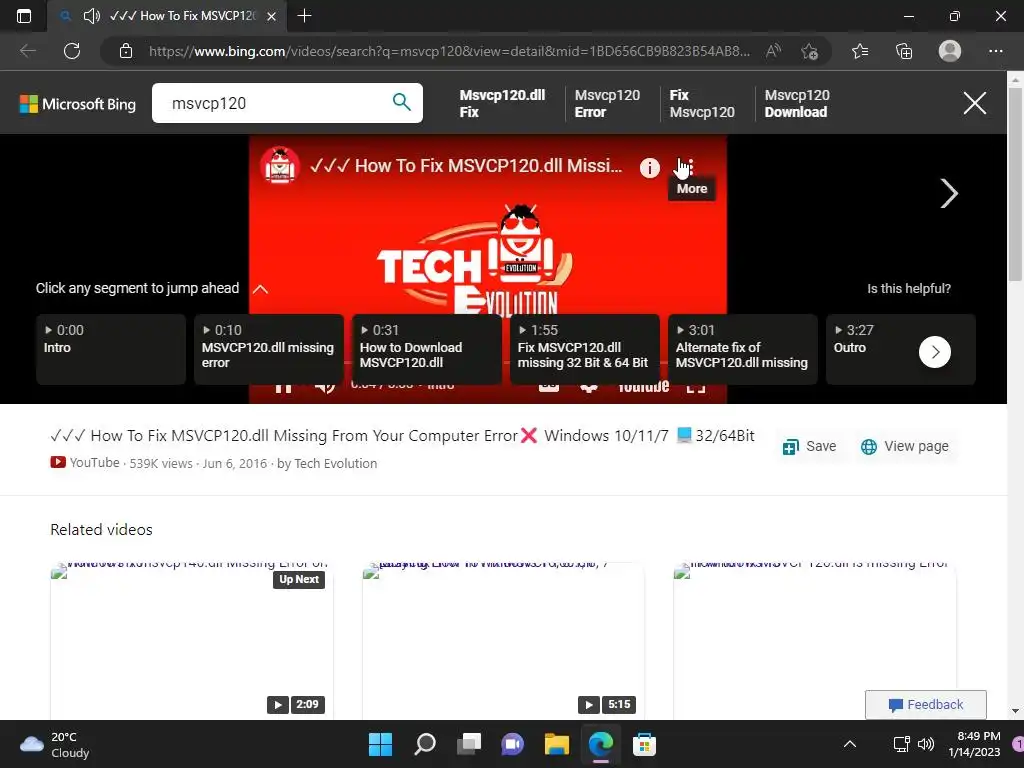Open the YouTube source link under title

85,463
